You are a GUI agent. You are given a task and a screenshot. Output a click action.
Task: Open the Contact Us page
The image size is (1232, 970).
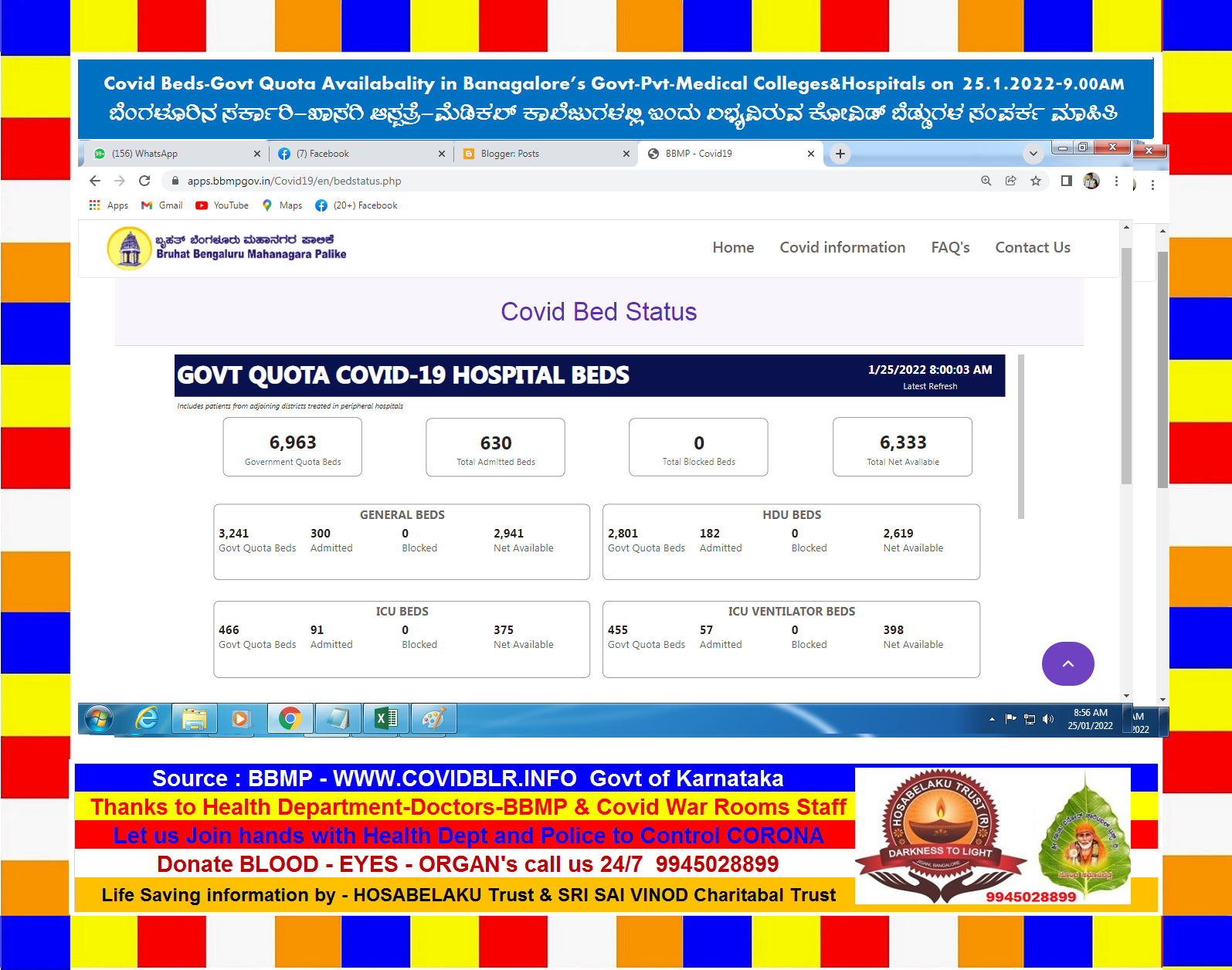pos(1033,247)
